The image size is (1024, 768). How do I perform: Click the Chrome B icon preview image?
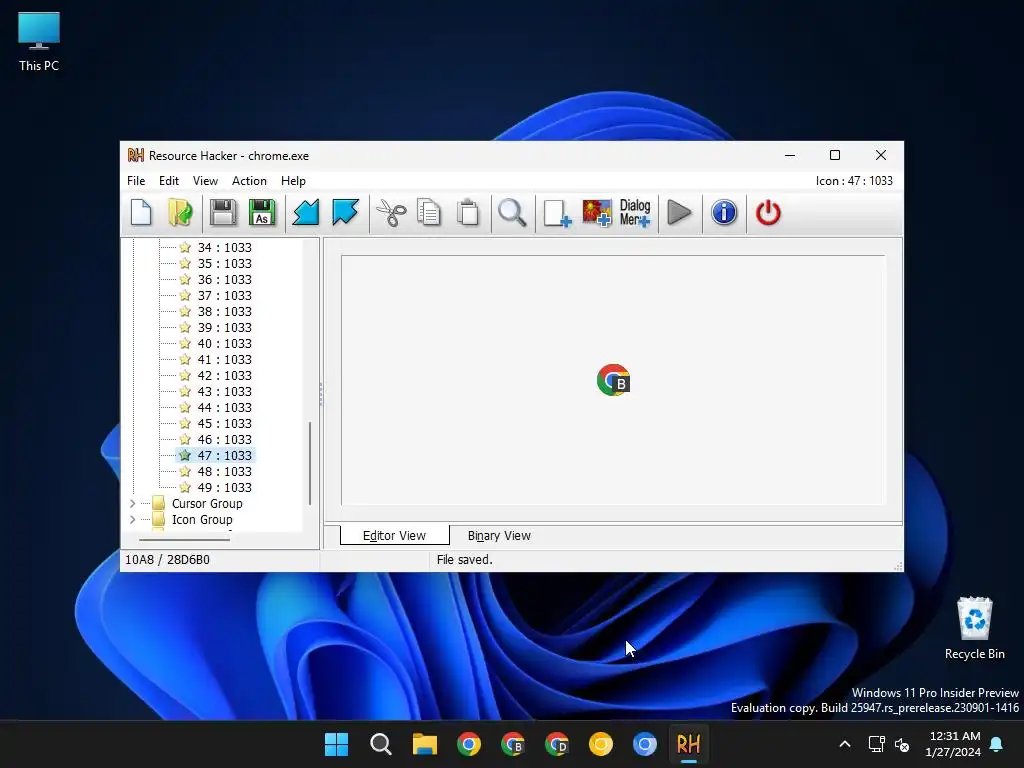(613, 380)
